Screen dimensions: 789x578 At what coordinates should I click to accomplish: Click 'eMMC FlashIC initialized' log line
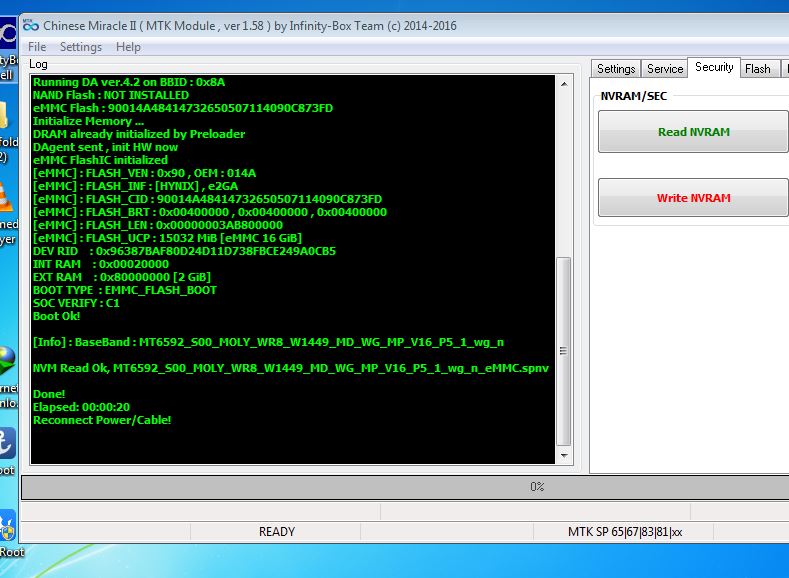pos(100,160)
